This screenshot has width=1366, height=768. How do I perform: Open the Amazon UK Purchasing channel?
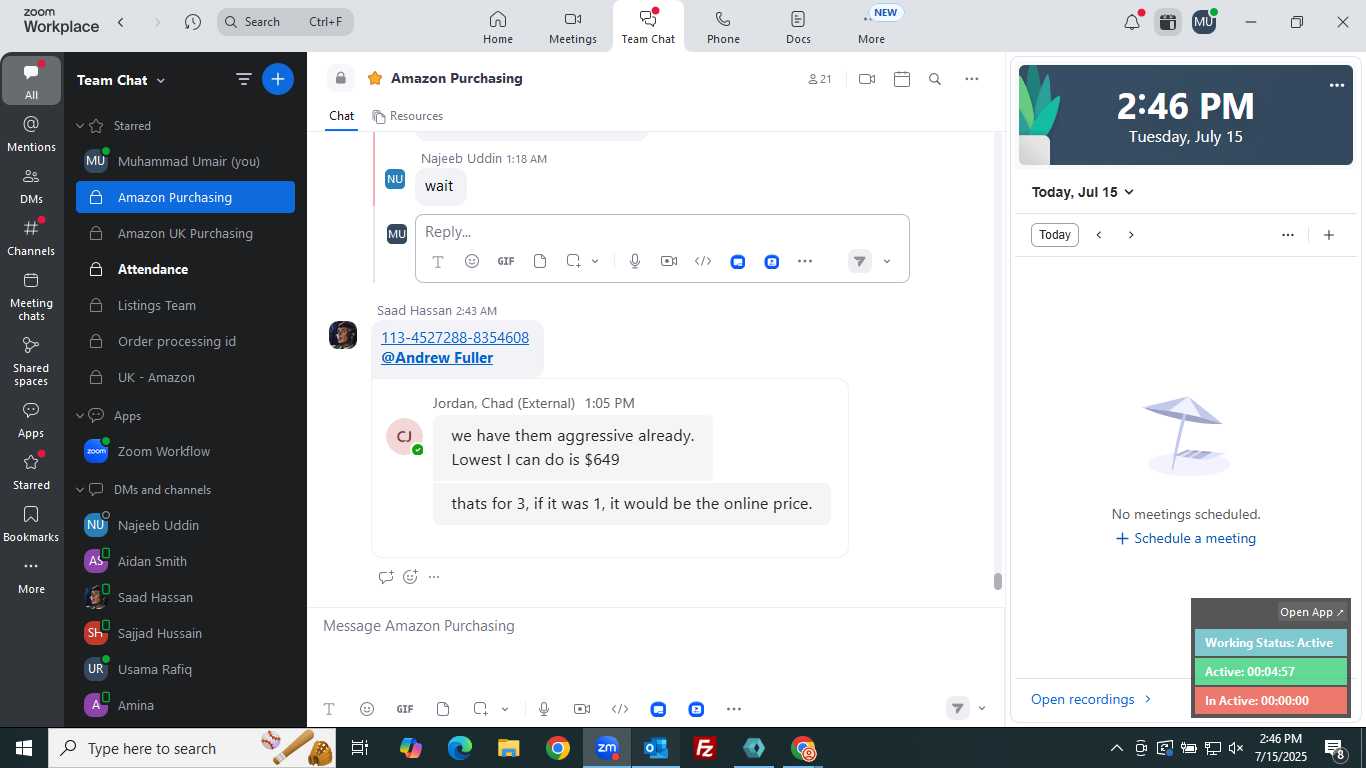pyautogui.click(x=185, y=233)
